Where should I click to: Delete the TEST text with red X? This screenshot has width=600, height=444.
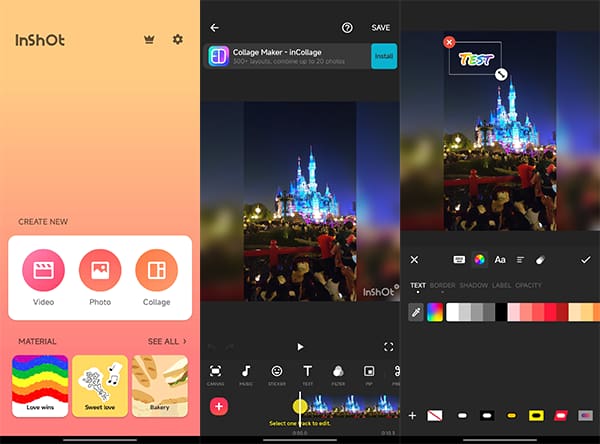449,42
